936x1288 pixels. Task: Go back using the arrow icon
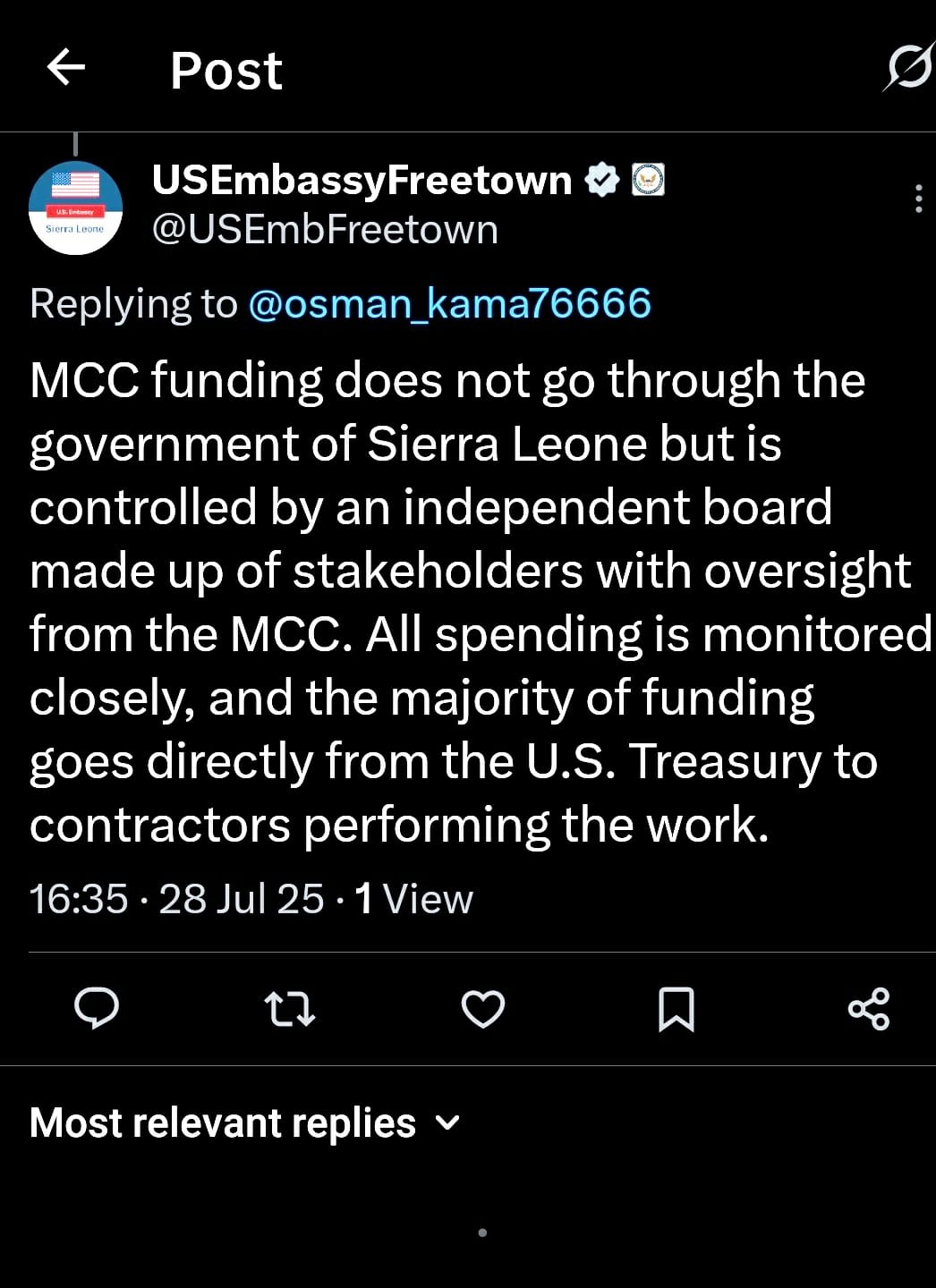pos(66,66)
